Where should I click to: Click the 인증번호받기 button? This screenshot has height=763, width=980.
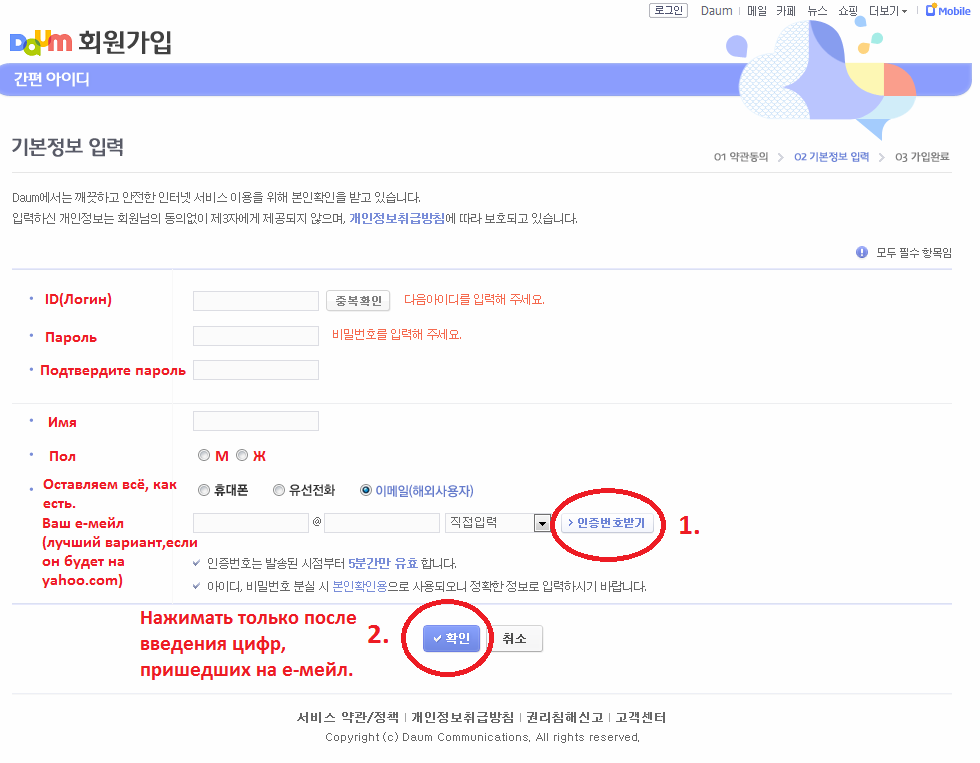(608, 523)
